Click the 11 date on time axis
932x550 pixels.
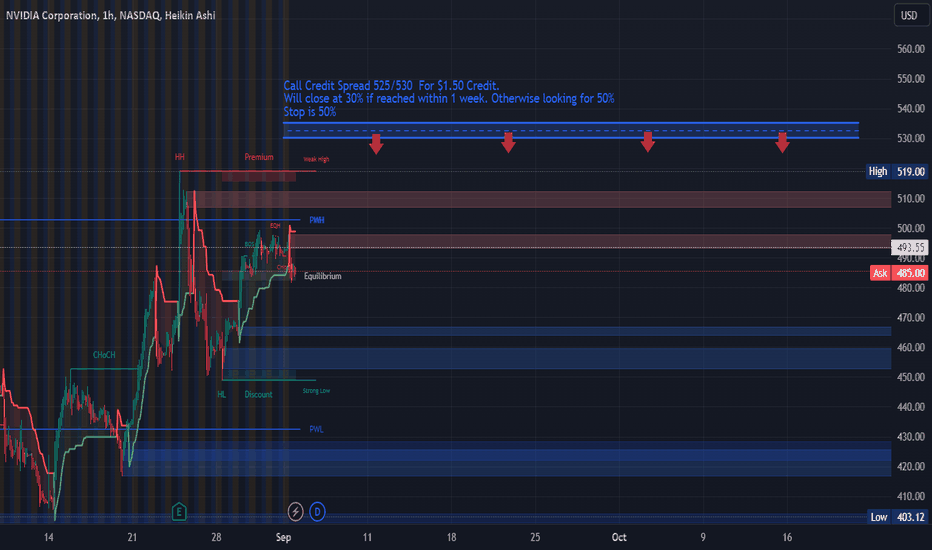[367, 537]
